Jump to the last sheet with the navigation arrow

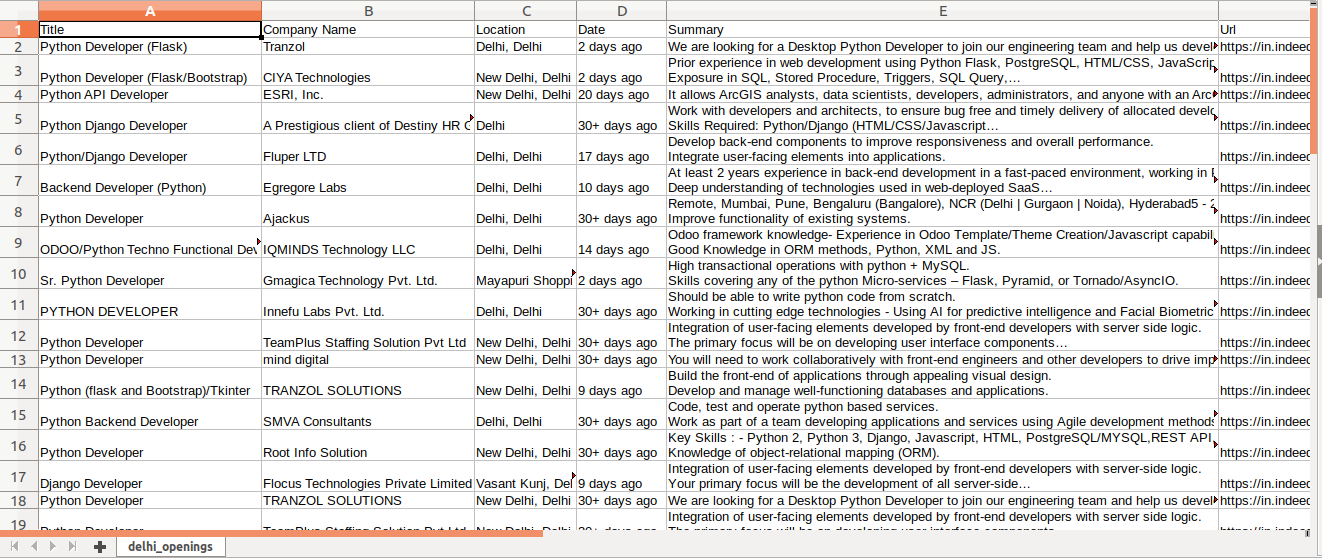(71, 546)
